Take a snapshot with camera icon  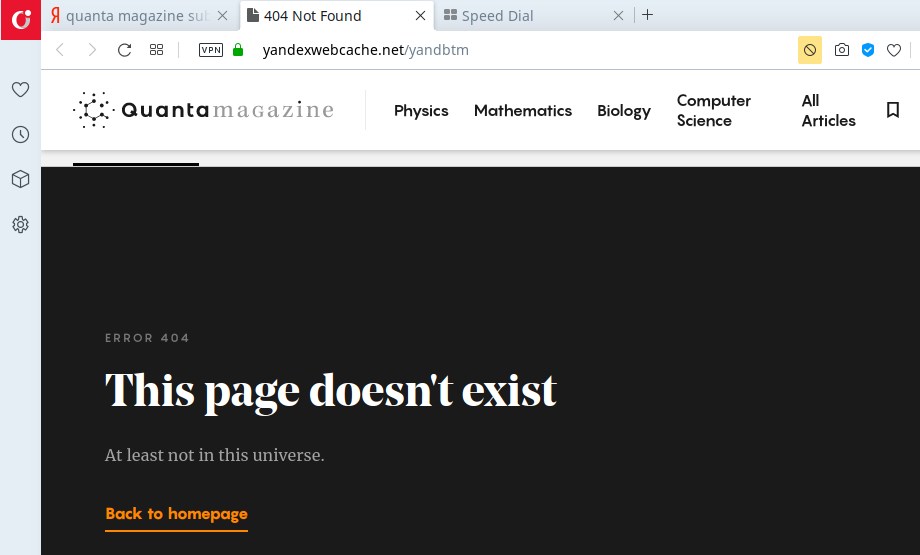[x=842, y=50]
